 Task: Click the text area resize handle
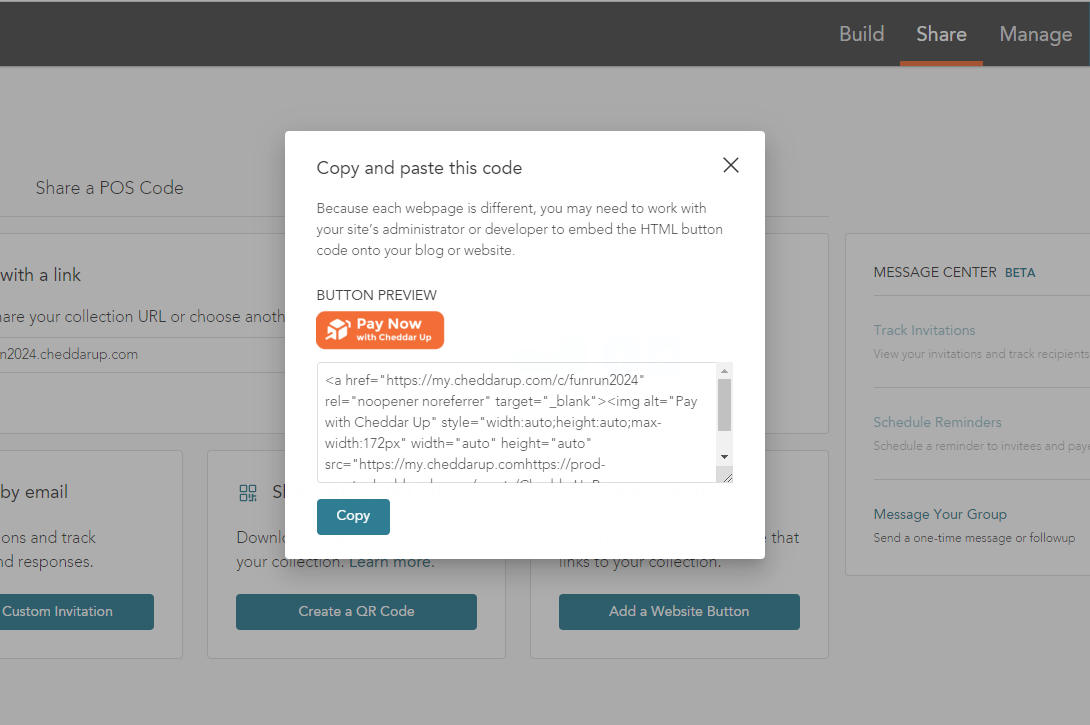(727, 478)
